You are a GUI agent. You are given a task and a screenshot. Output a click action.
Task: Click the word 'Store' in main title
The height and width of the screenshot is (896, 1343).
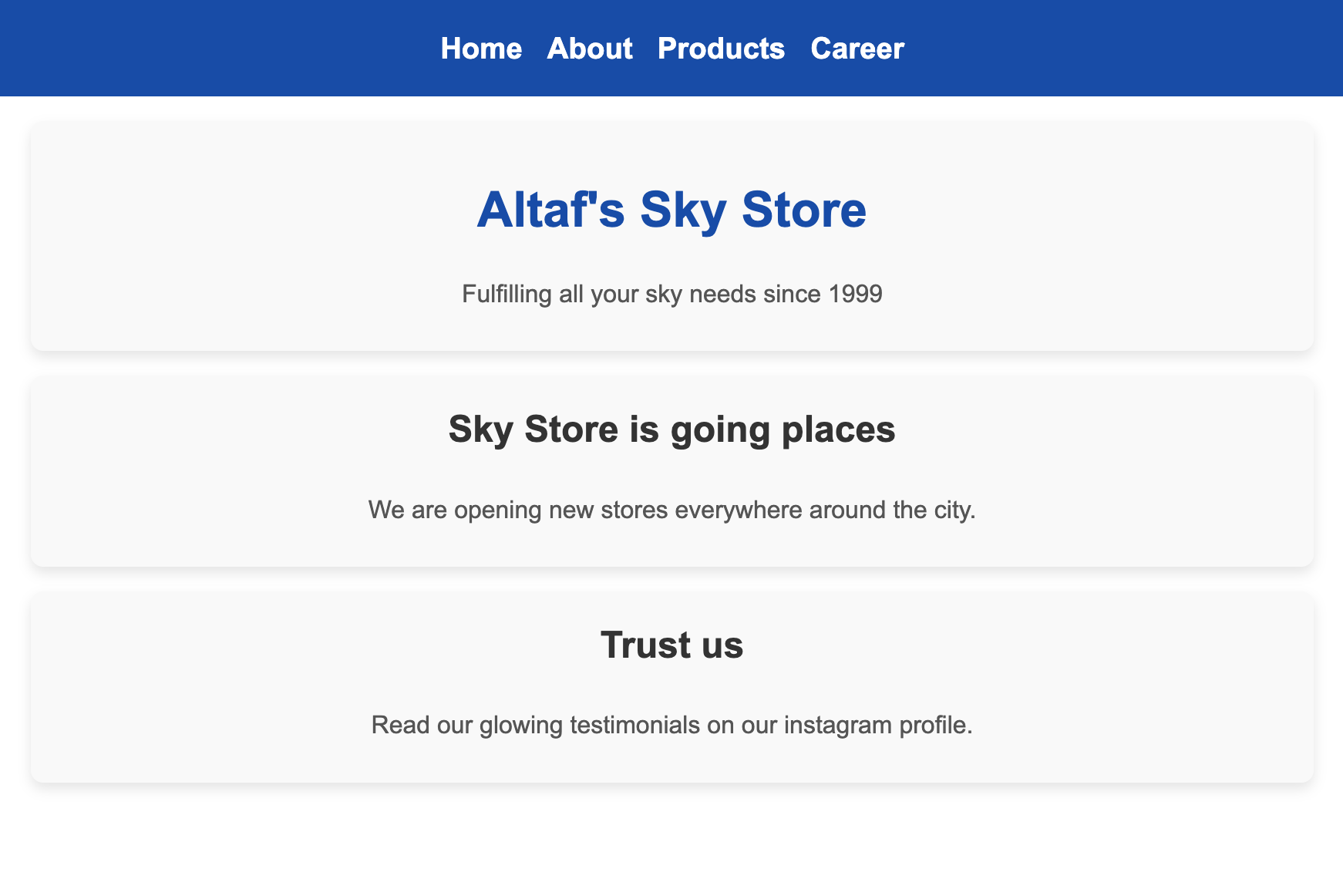click(x=804, y=210)
